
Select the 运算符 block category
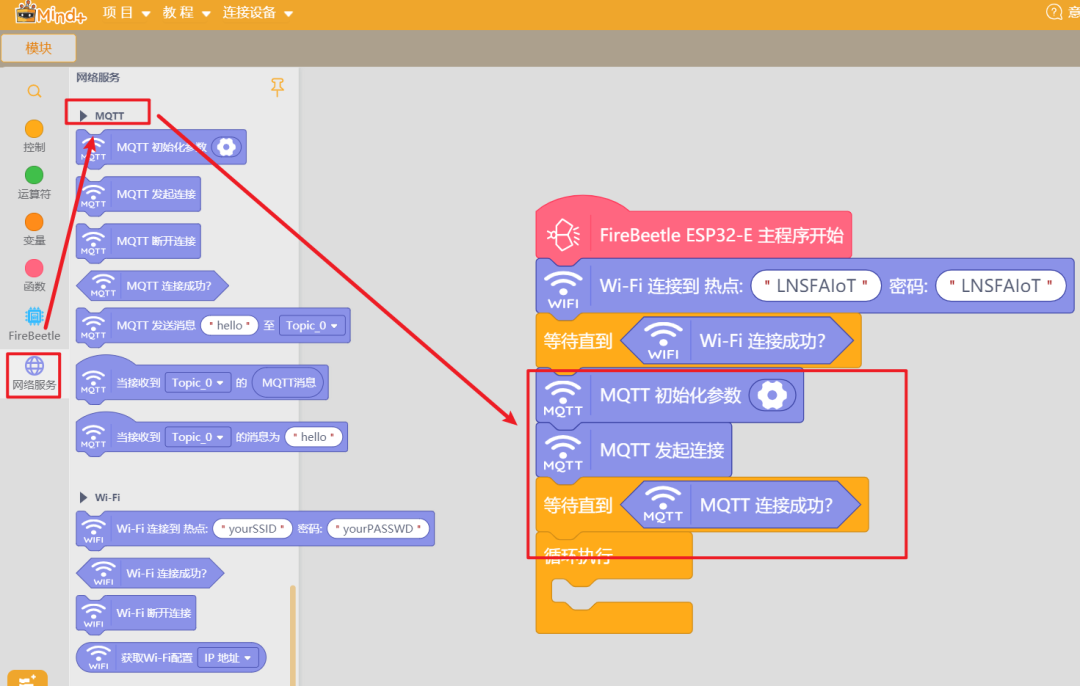(34, 183)
